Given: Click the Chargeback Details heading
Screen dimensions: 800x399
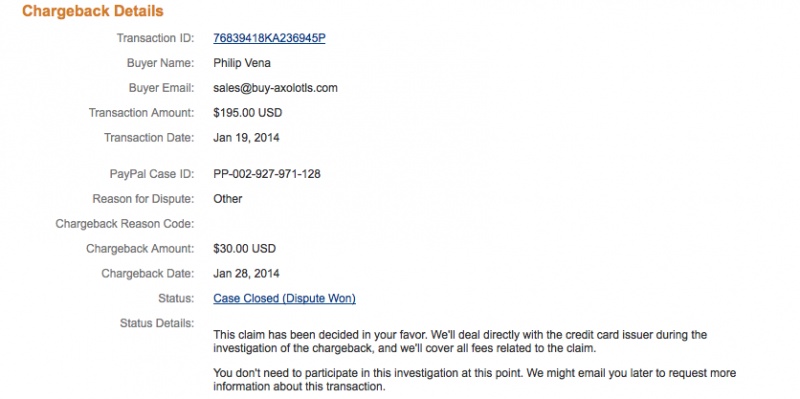Looking at the screenshot, I should click(x=93, y=11).
